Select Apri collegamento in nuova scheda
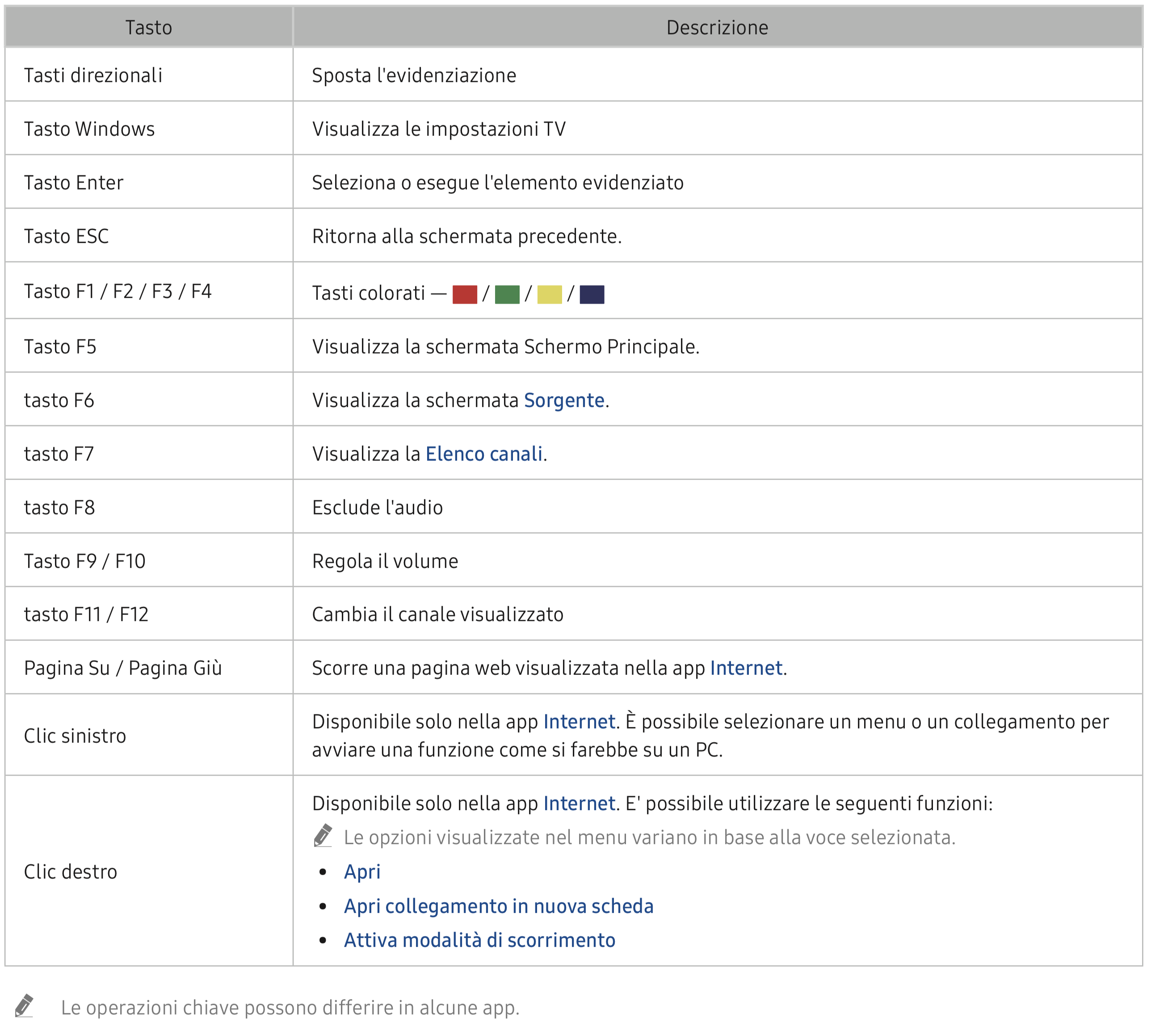The image size is (1151, 1036). (x=498, y=906)
